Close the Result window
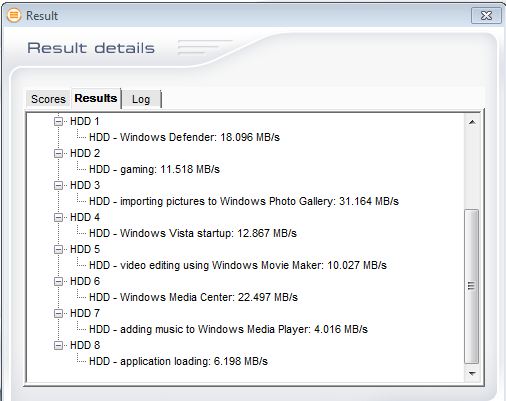Image resolution: width=506 pixels, height=401 pixels. click(486, 15)
